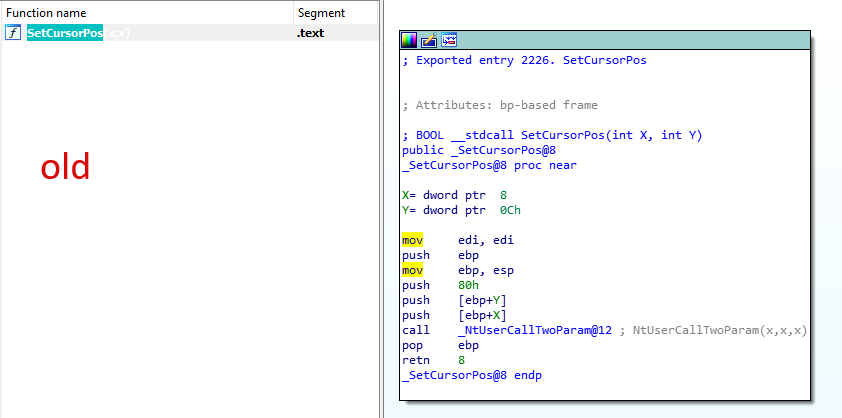
Task: Click the function 'f' icon beside SetCursorPos
Action: pos(14,33)
